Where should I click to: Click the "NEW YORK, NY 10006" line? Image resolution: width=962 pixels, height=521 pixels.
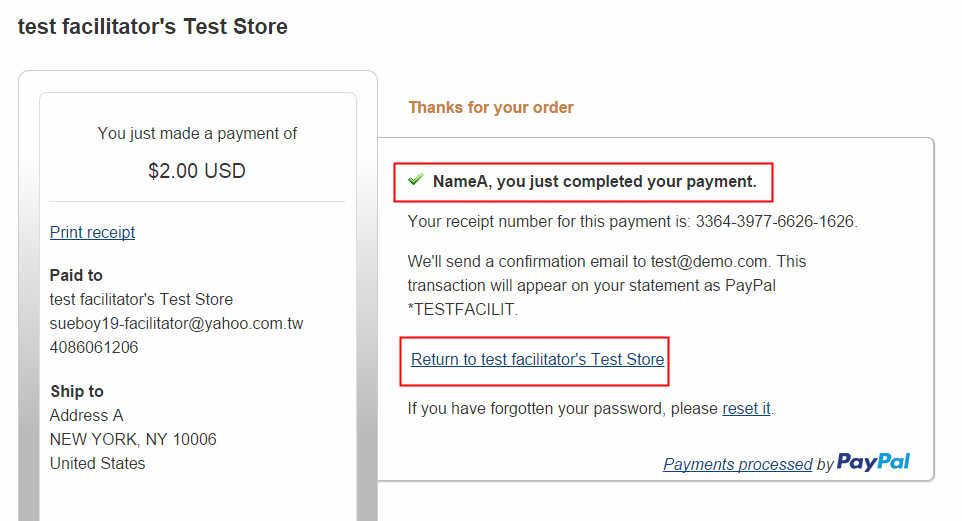tap(133, 439)
